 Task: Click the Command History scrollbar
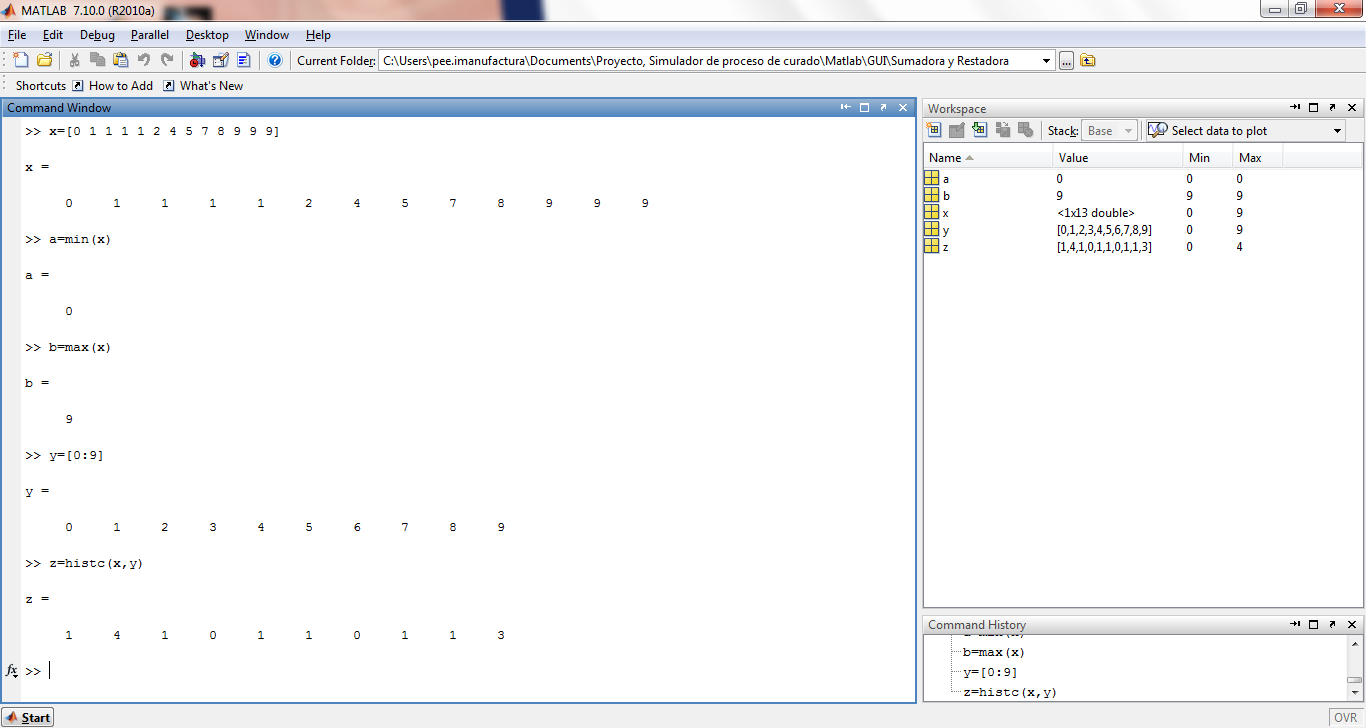point(1354,667)
